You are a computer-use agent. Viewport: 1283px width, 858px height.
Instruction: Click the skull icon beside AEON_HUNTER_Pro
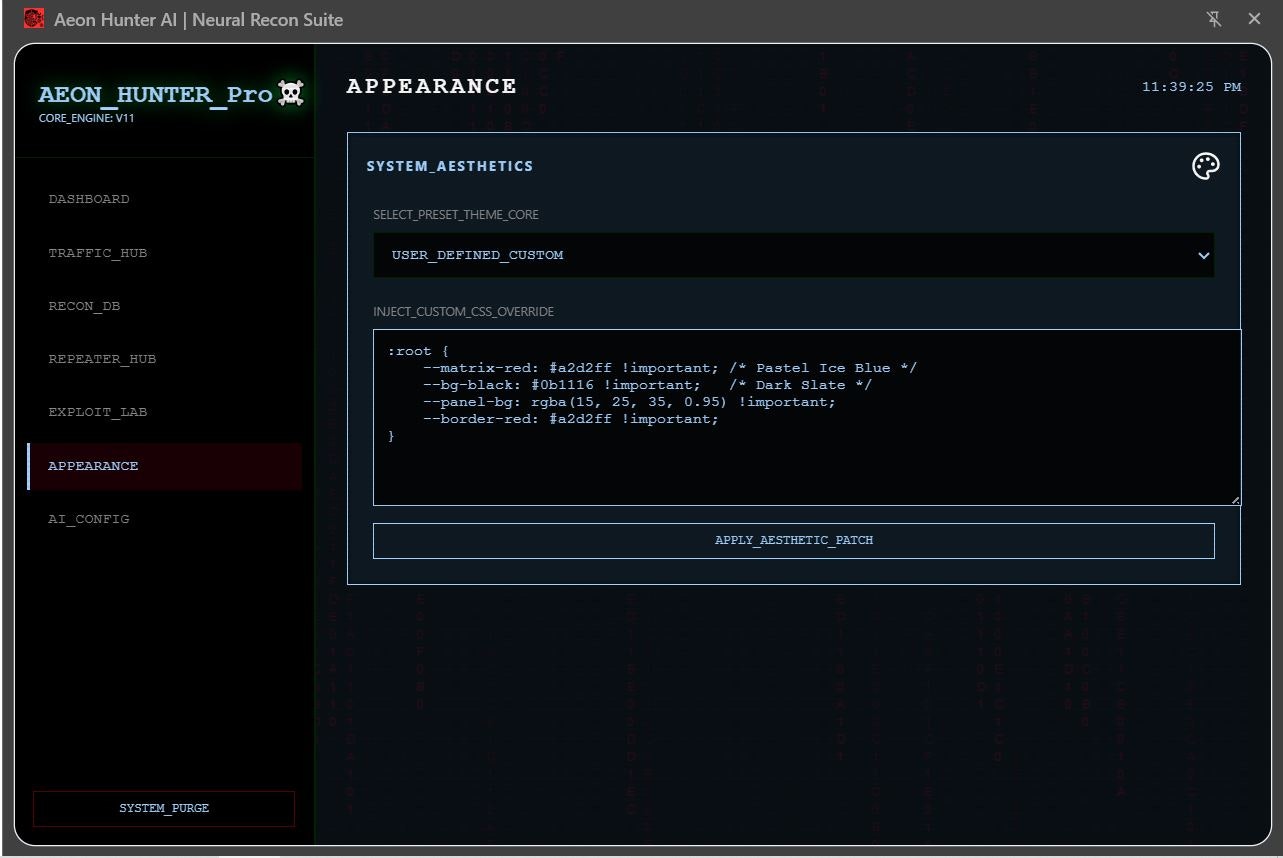click(289, 92)
